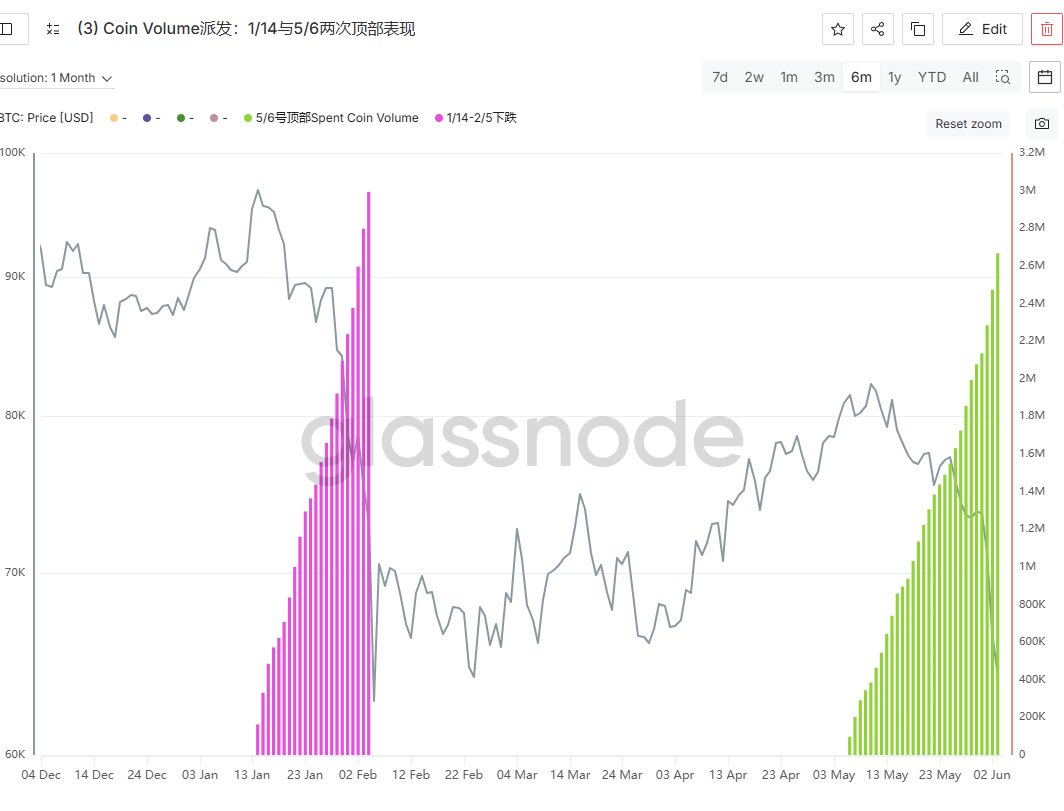The height and width of the screenshot is (811, 1064).
Task: Click the 03 May x-axis label
Action: click(834, 775)
